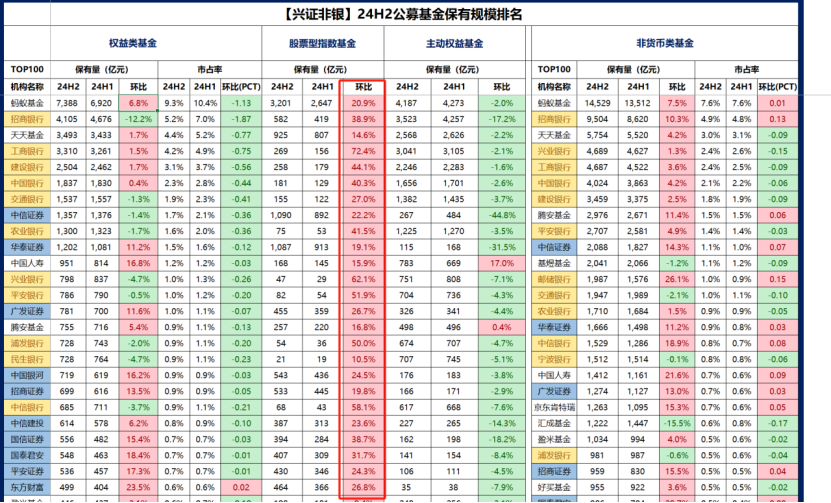831x503 pixels.
Task: Select 招商银行 equity holdings 24H1 value 4,676
Action: click(101, 119)
